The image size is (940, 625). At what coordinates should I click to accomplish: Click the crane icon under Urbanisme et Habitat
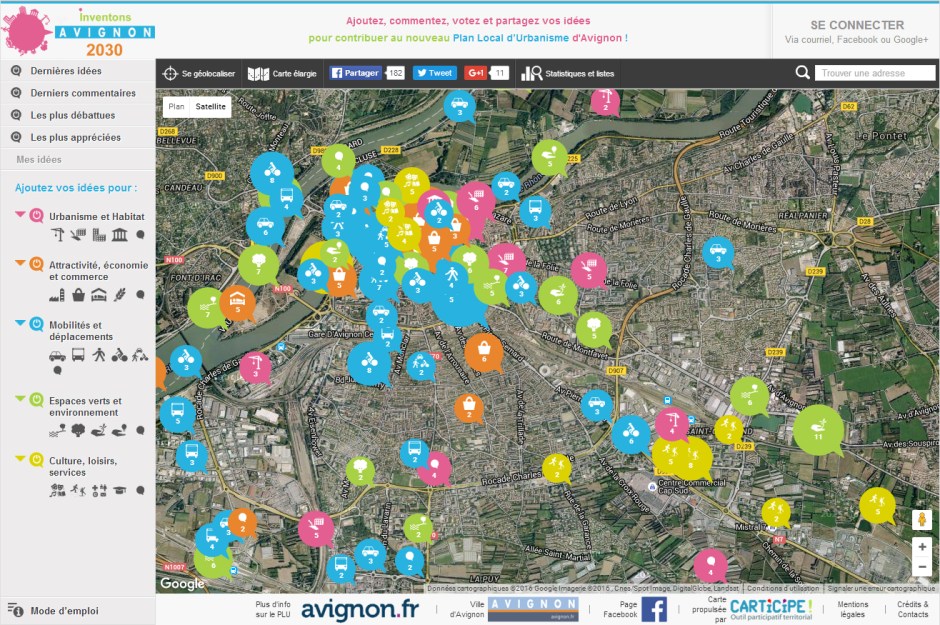57,234
